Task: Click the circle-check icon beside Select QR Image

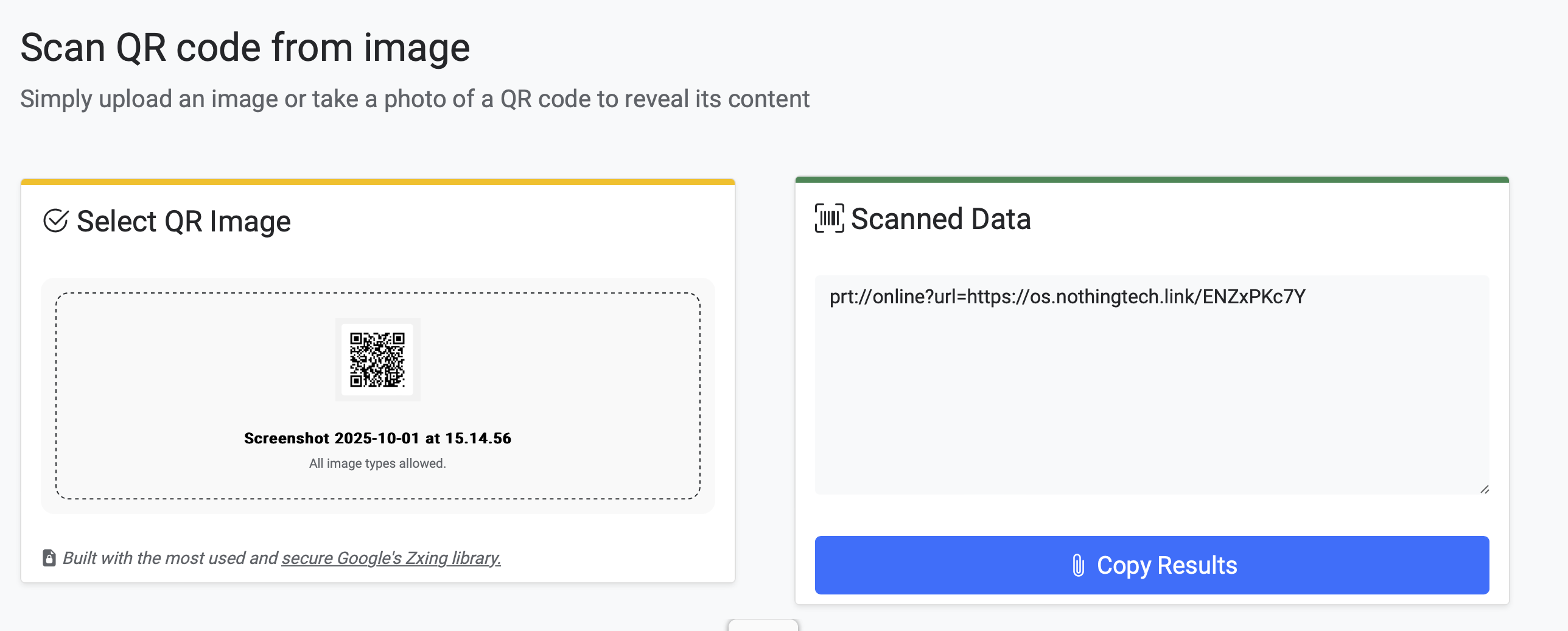Action: [x=55, y=221]
